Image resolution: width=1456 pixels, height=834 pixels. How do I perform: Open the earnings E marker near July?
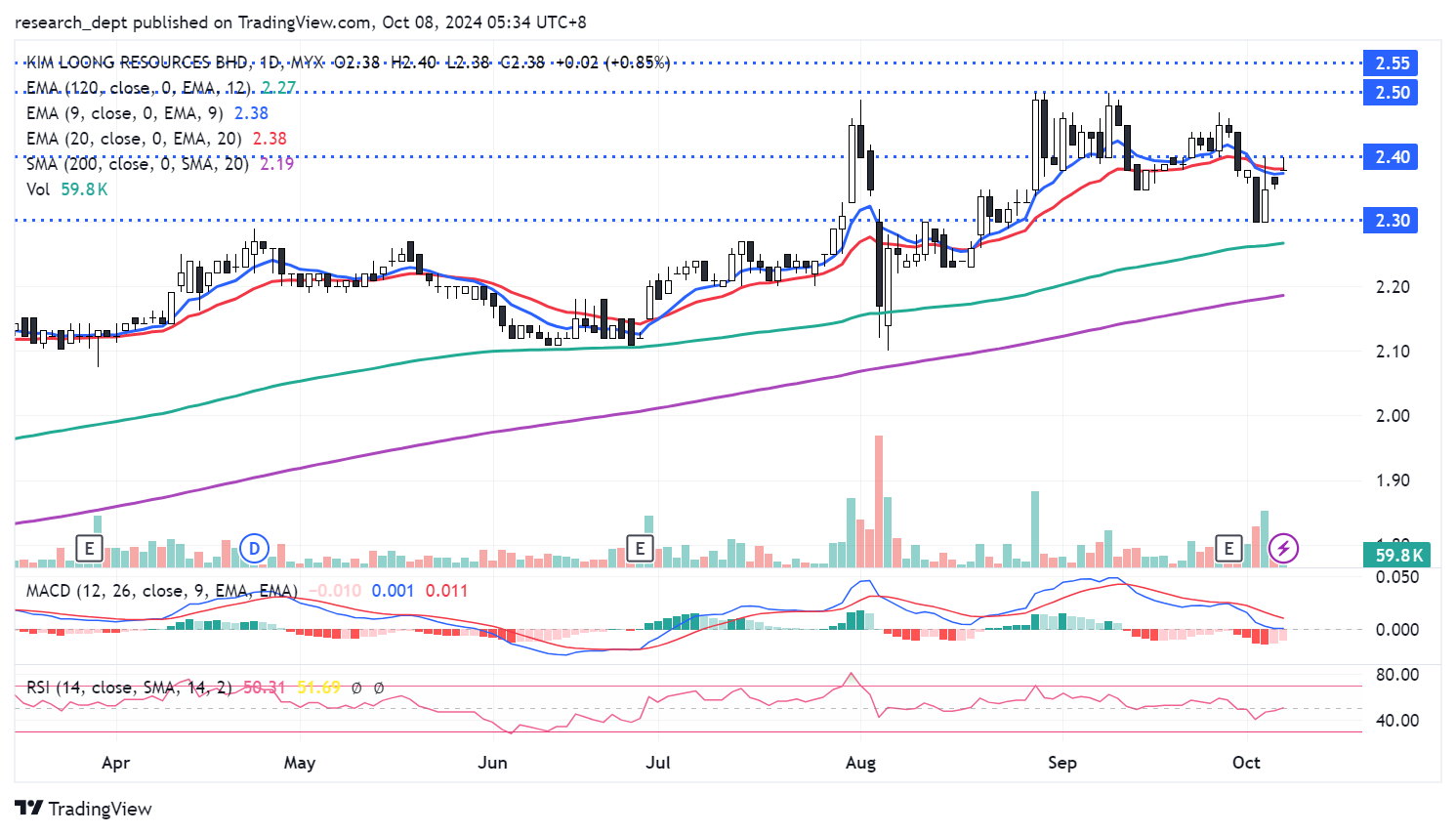point(640,548)
